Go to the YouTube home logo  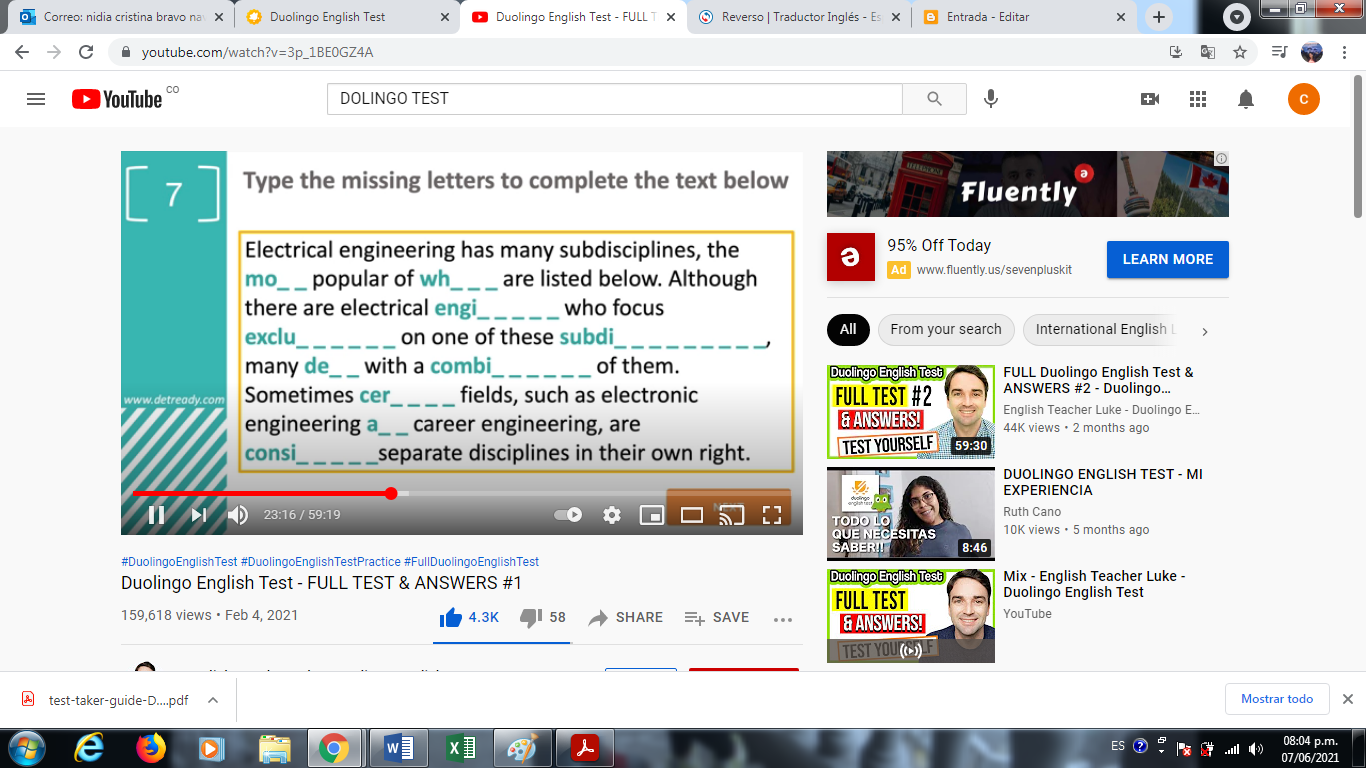[117, 99]
